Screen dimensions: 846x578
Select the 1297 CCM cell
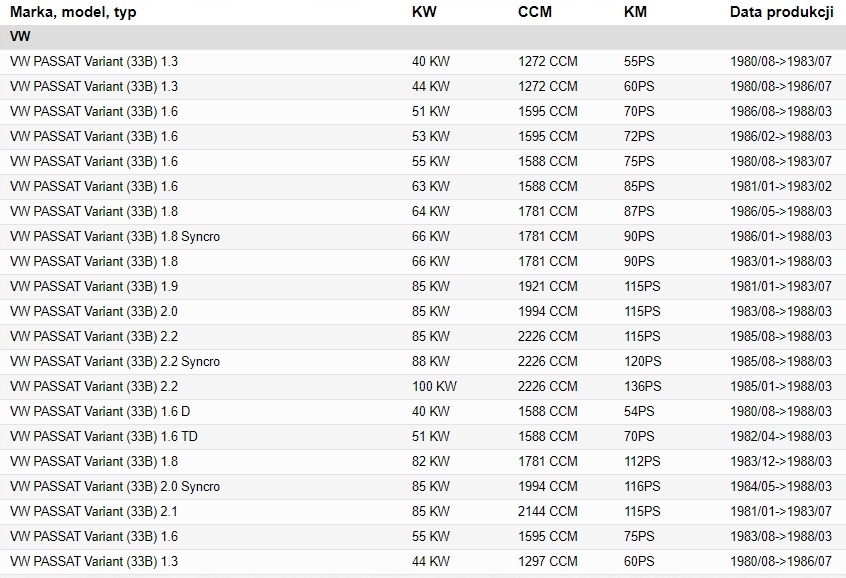547,561
